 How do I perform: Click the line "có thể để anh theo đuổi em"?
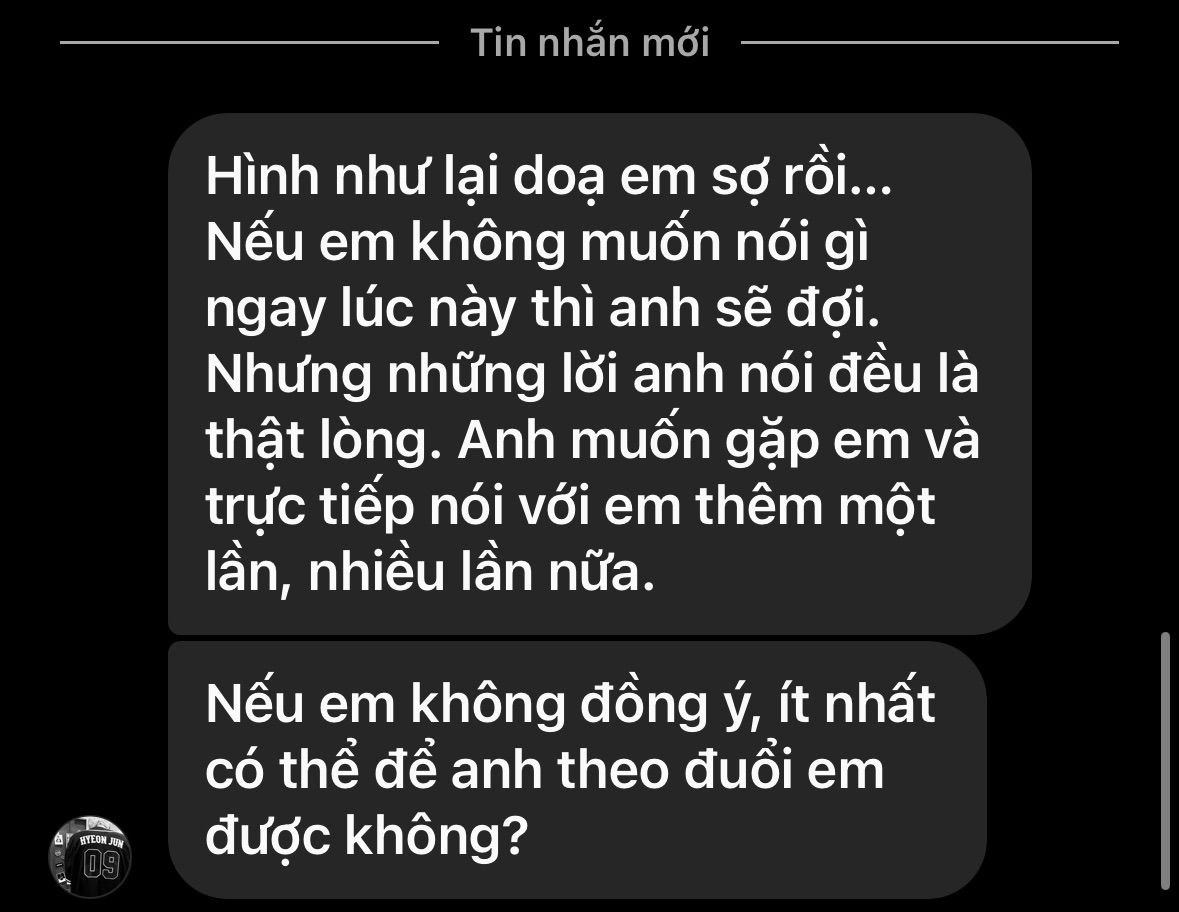(x=544, y=770)
